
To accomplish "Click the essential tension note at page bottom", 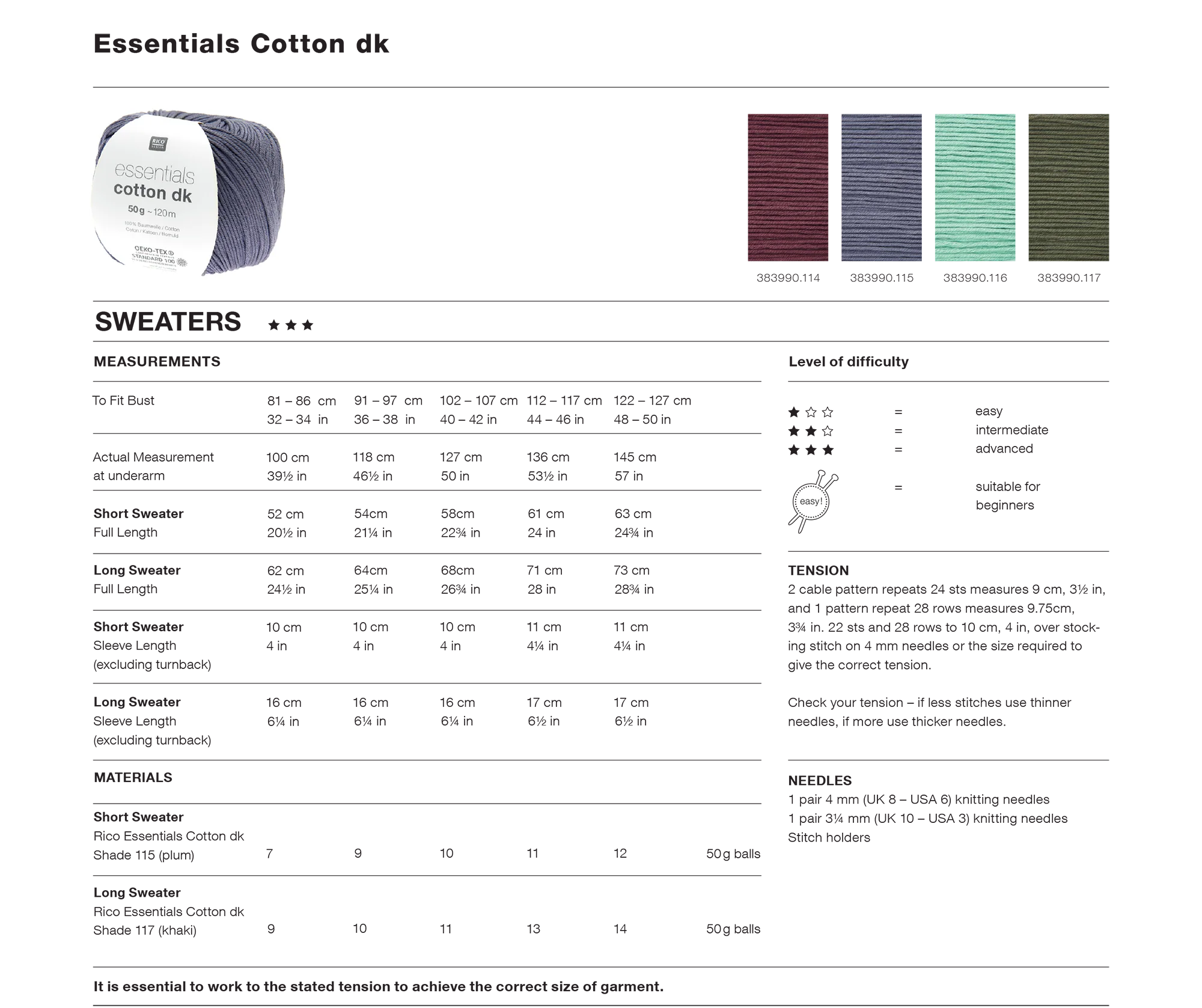I will [379, 986].
